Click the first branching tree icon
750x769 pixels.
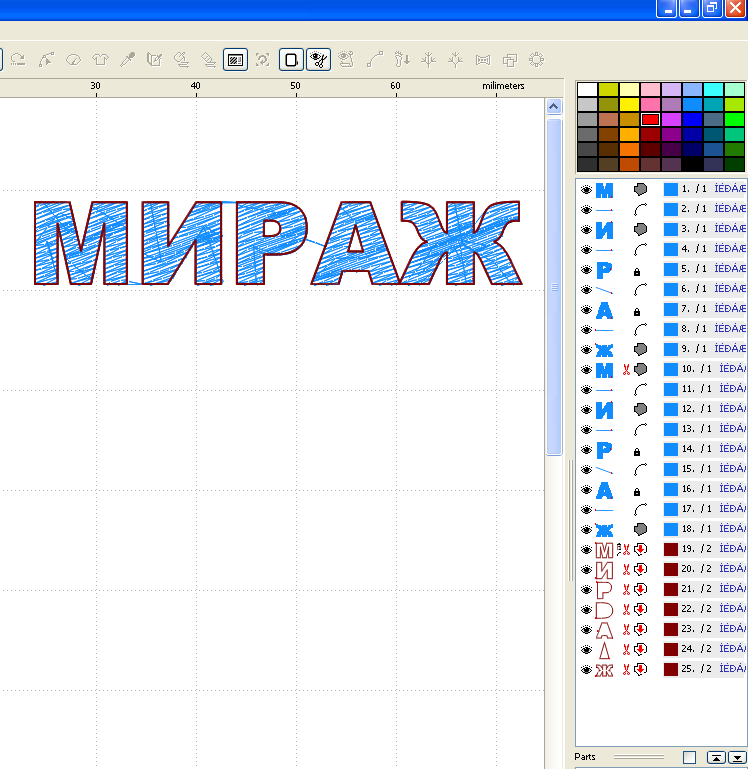tap(429, 60)
